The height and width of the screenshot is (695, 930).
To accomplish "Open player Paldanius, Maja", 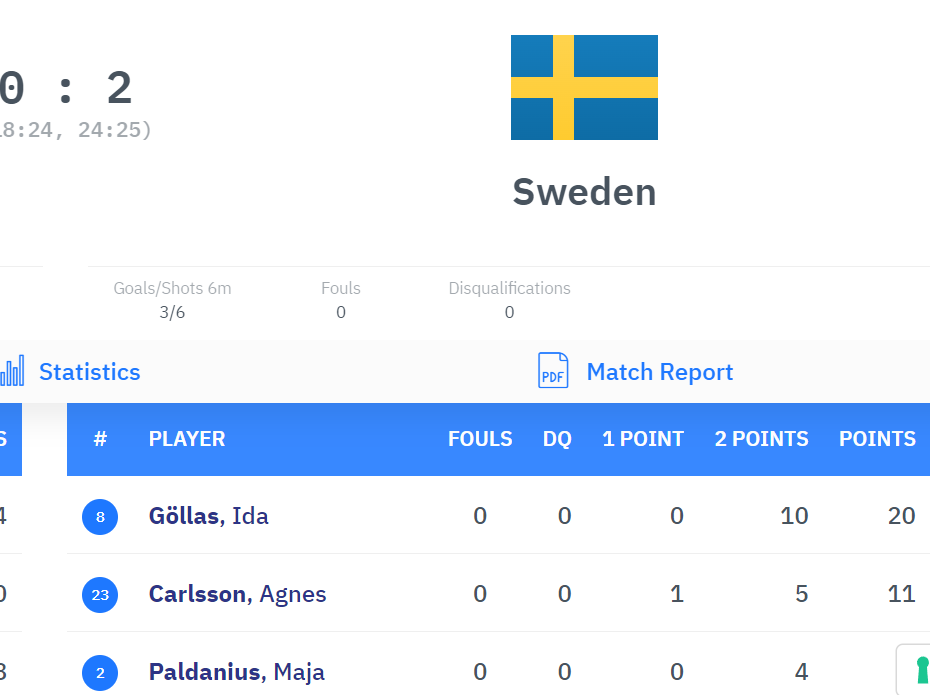I will (236, 672).
